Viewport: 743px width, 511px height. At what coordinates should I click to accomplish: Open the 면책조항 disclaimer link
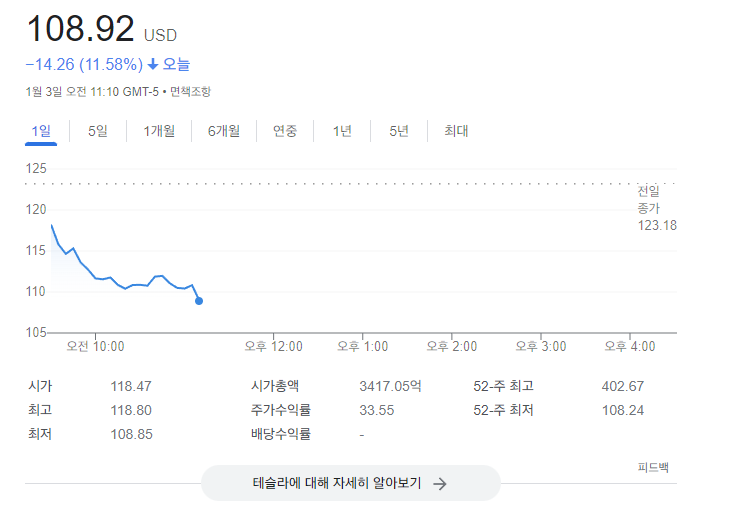190,92
